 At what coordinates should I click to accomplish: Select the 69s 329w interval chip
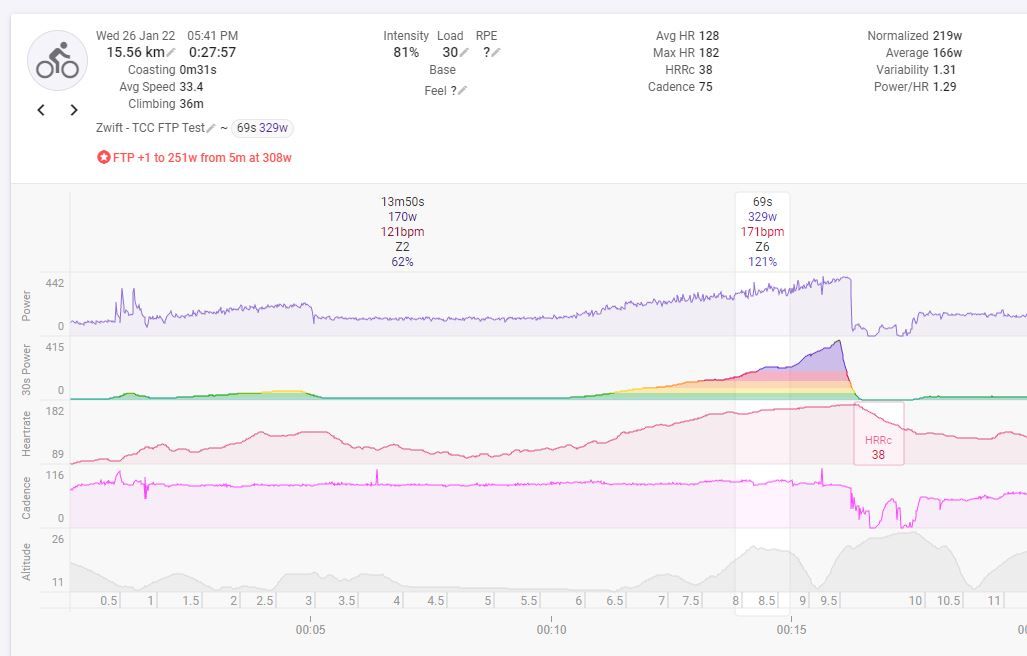[262, 128]
